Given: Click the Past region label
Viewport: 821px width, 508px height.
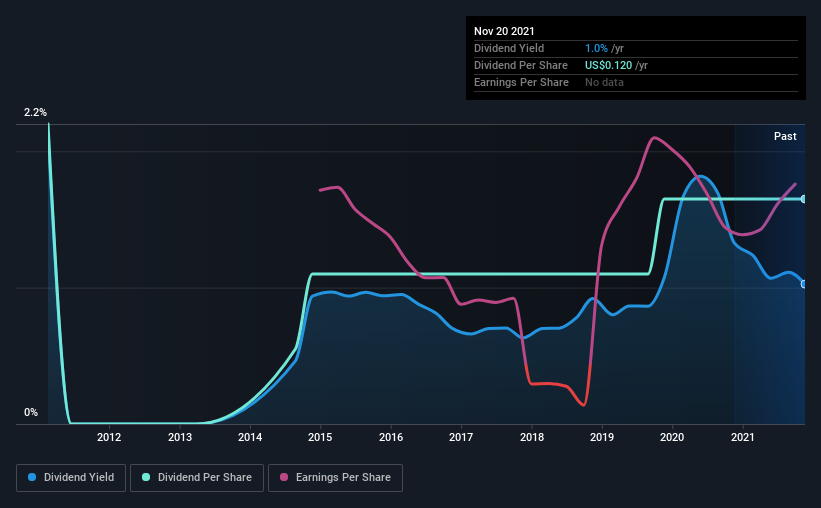Looking at the screenshot, I should click(x=785, y=136).
